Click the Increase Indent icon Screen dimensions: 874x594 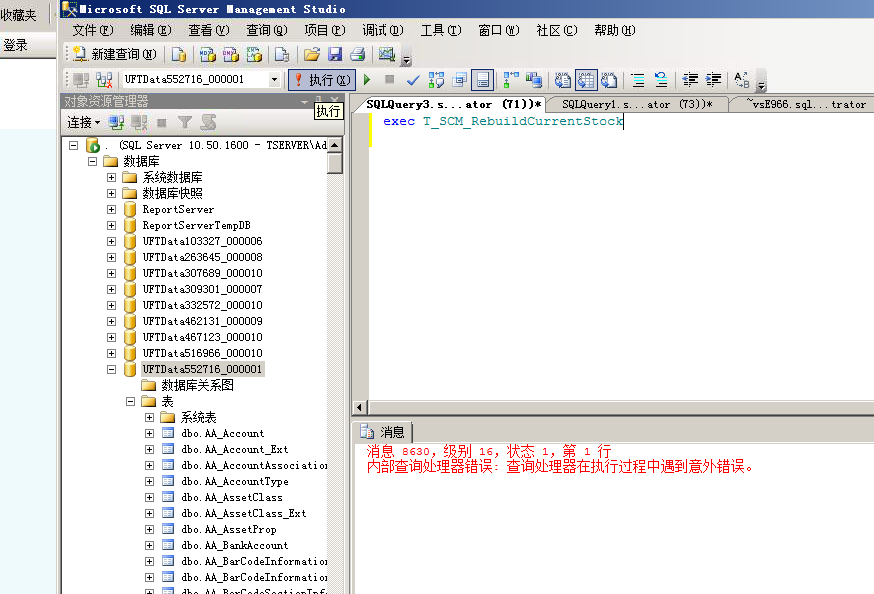pos(713,80)
